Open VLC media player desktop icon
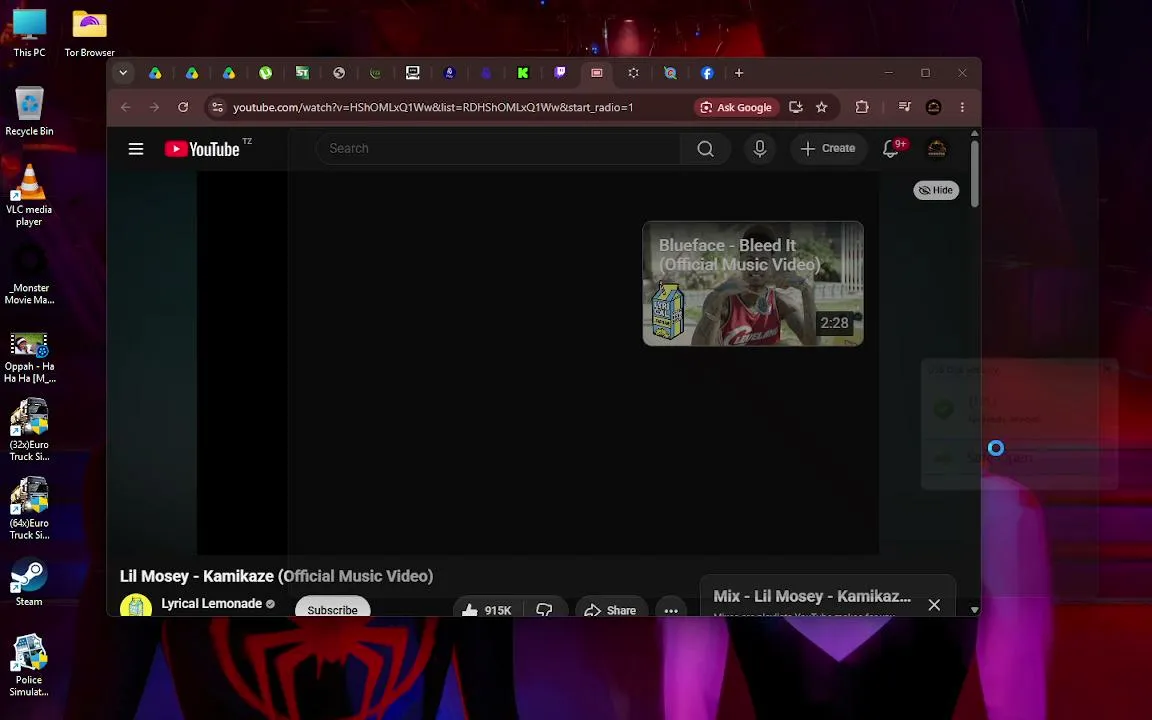This screenshot has height=720, width=1152. pos(29,195)
